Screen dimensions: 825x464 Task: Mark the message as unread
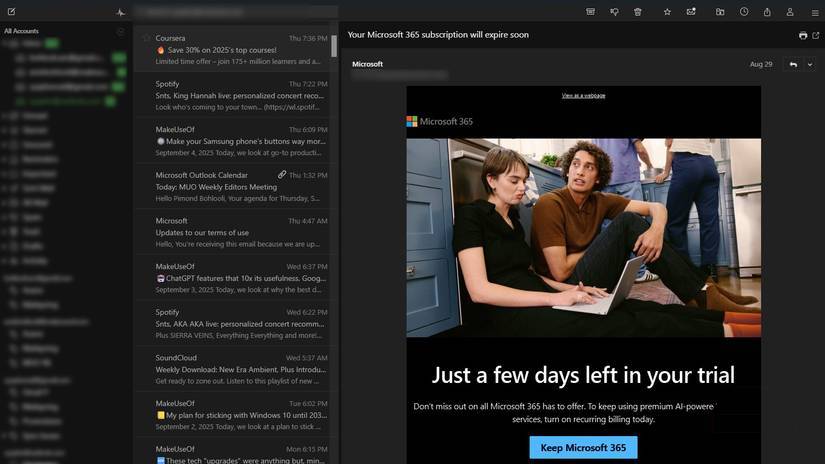pyautogui.click(x=691, y=12)
